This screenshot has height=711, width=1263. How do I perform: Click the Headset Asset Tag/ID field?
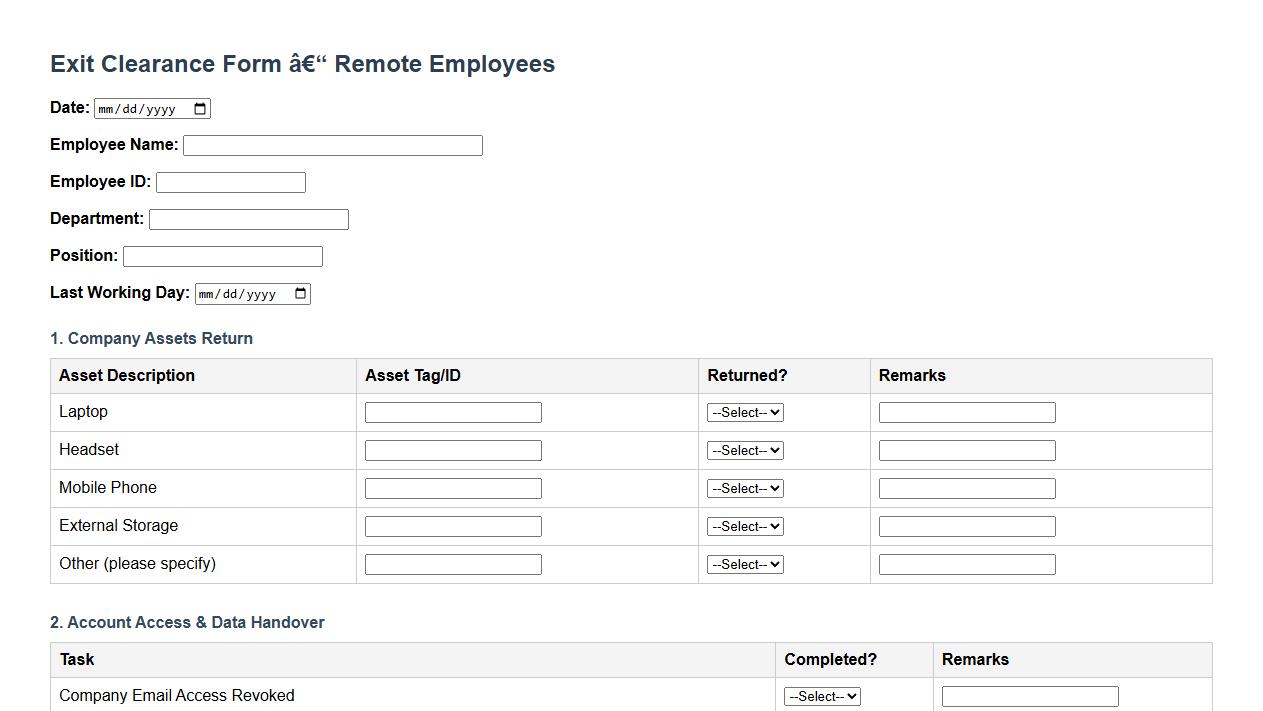[452, 449]
